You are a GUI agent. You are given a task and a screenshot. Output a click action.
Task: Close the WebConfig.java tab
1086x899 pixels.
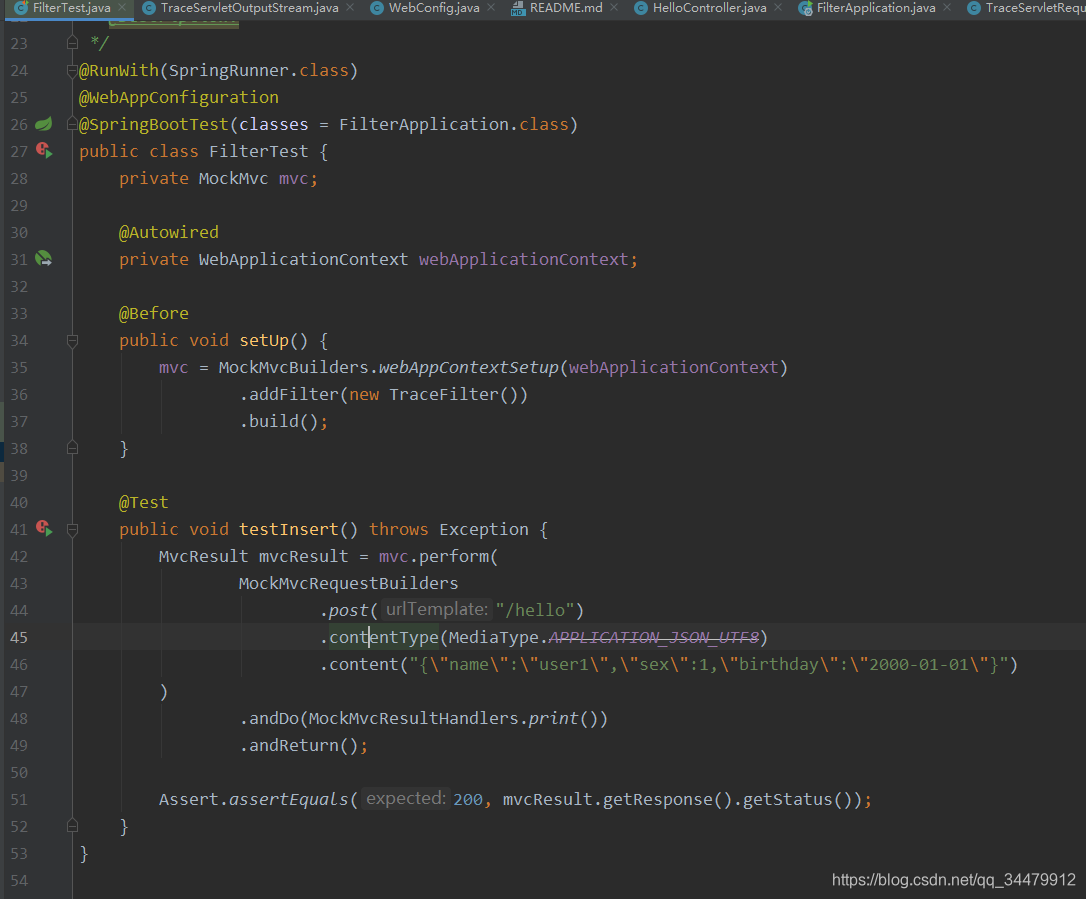coord(490,7)
